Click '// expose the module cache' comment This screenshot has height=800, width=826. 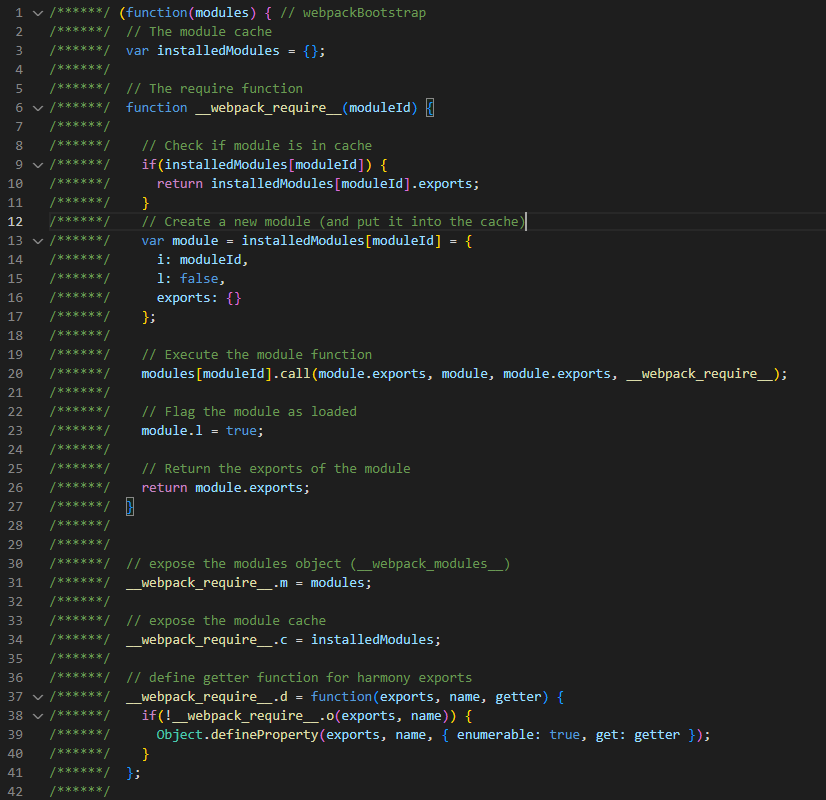(226, 621)
